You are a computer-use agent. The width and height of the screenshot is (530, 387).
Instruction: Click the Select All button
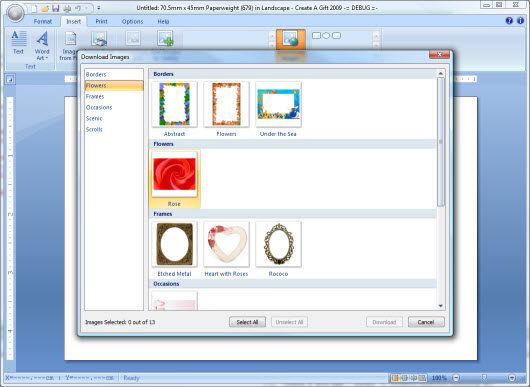point(247,322)
